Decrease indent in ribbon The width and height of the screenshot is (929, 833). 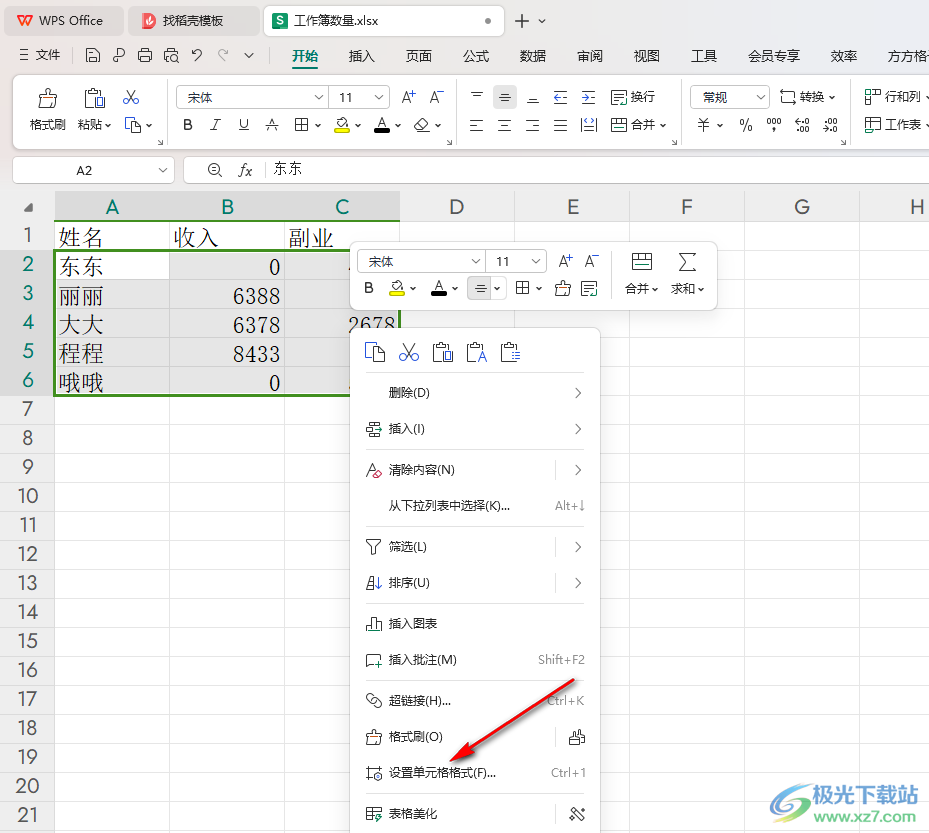(x=560, y=97)
